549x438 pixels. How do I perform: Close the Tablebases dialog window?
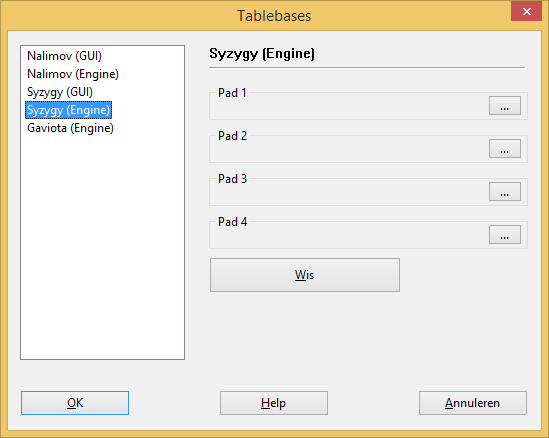[x=527, y=11]
